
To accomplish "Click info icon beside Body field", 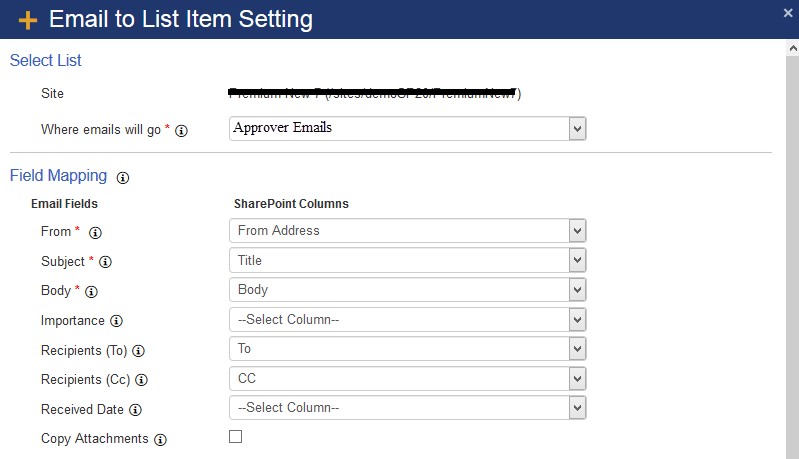I will click(x=91, y=292).
